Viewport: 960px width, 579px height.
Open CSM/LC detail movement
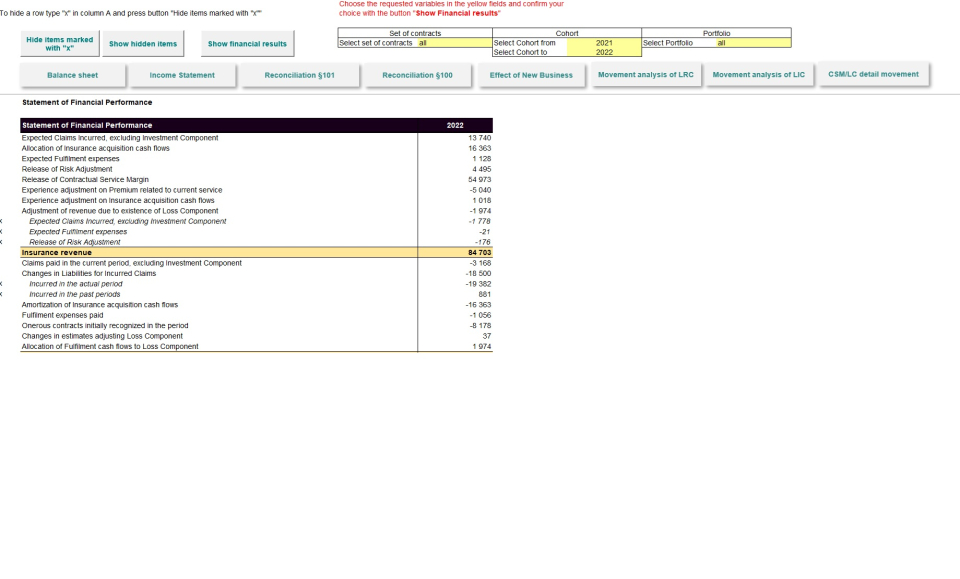(873, 74)
